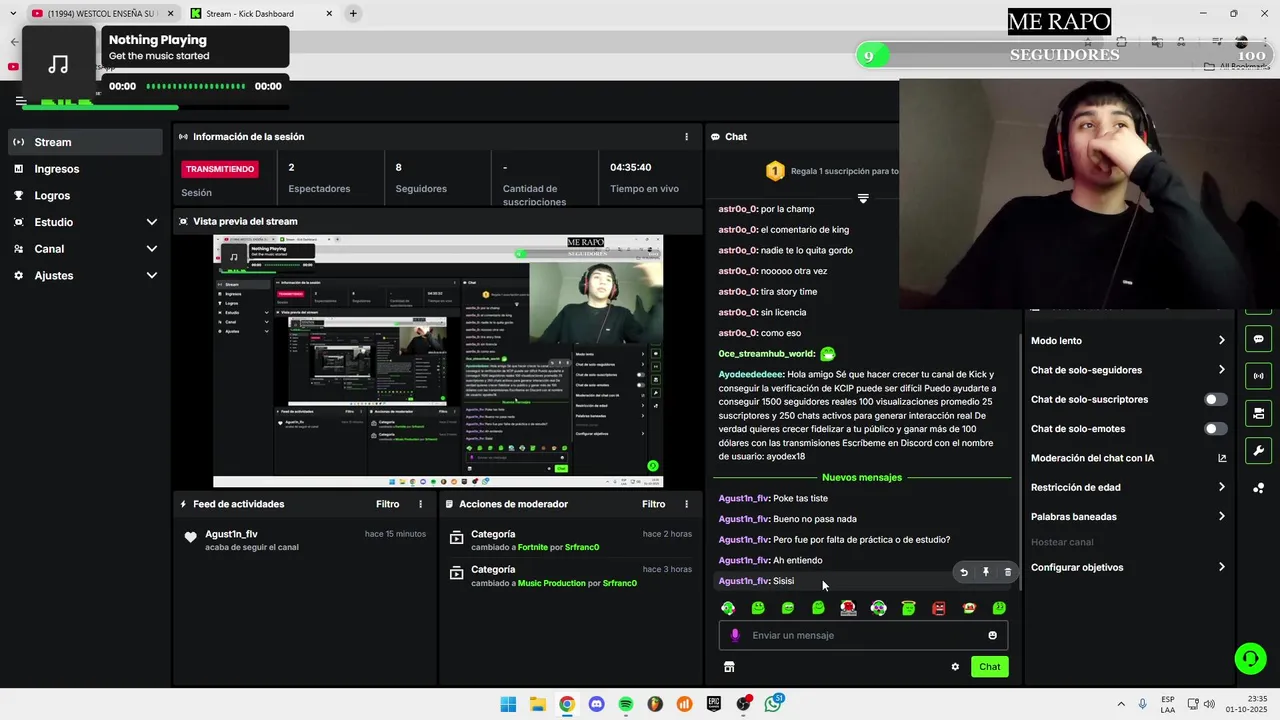This screenshot has width=1280, height=720.
Task: Jump to Nuevos mensajes in chat
Action: click(861, 477)
